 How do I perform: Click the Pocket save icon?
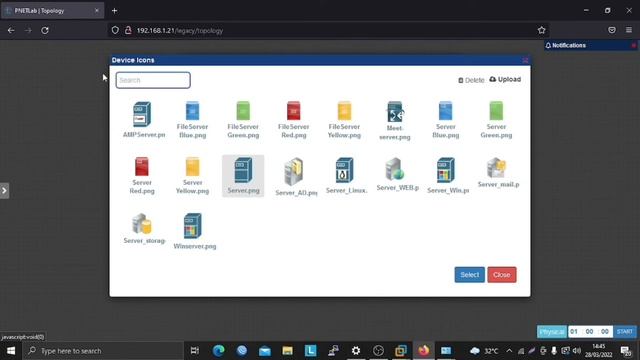[x=611, y=30]
